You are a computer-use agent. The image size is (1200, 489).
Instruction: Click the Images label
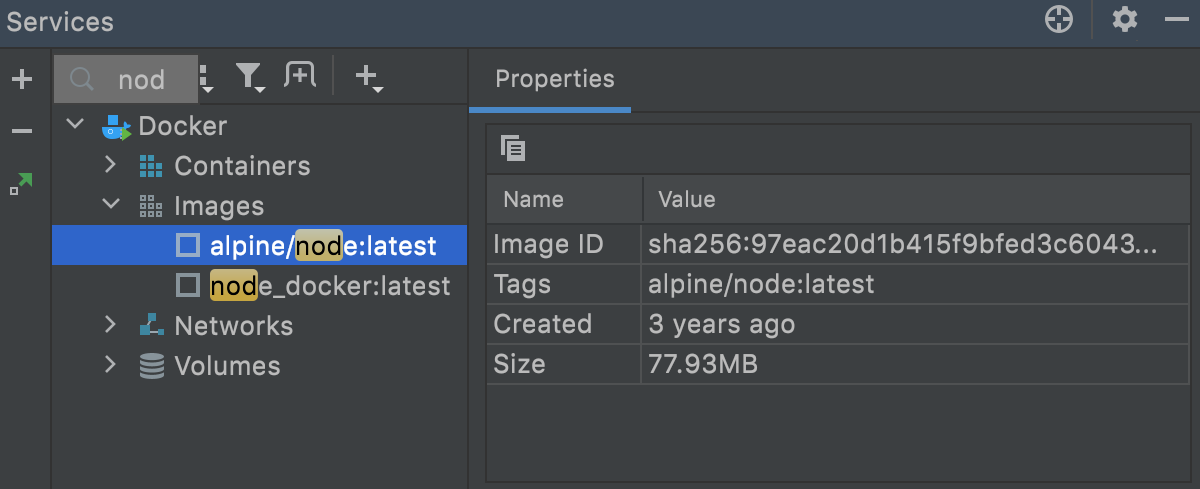point(219,206)
